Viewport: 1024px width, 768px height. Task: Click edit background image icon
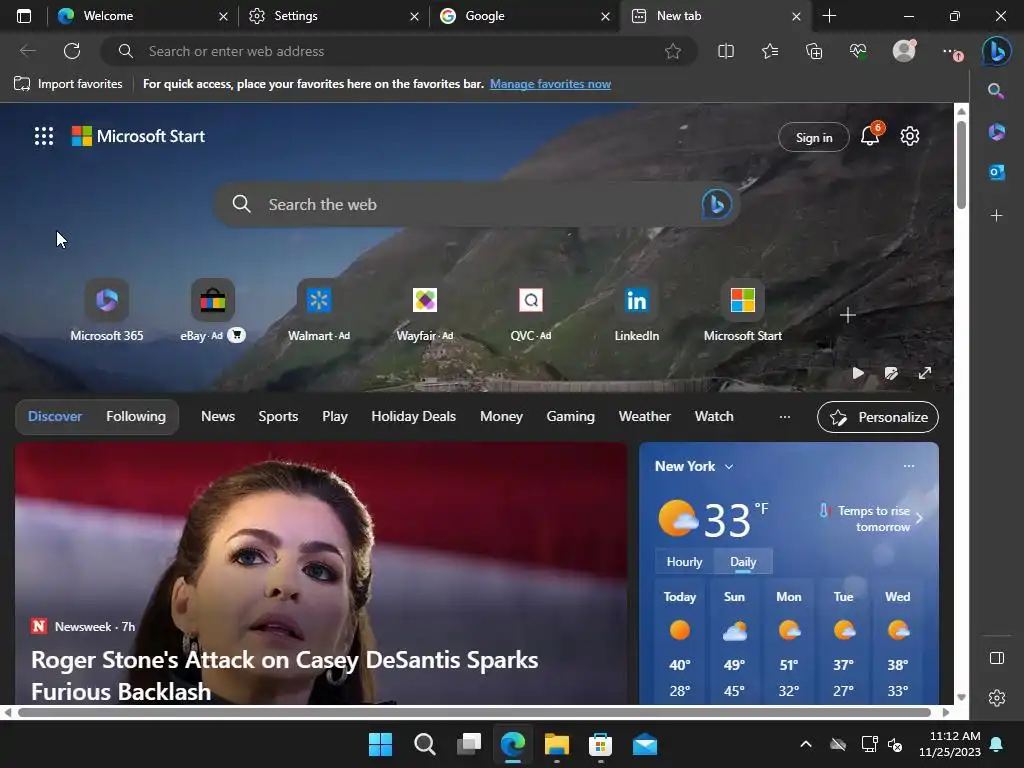891,373
